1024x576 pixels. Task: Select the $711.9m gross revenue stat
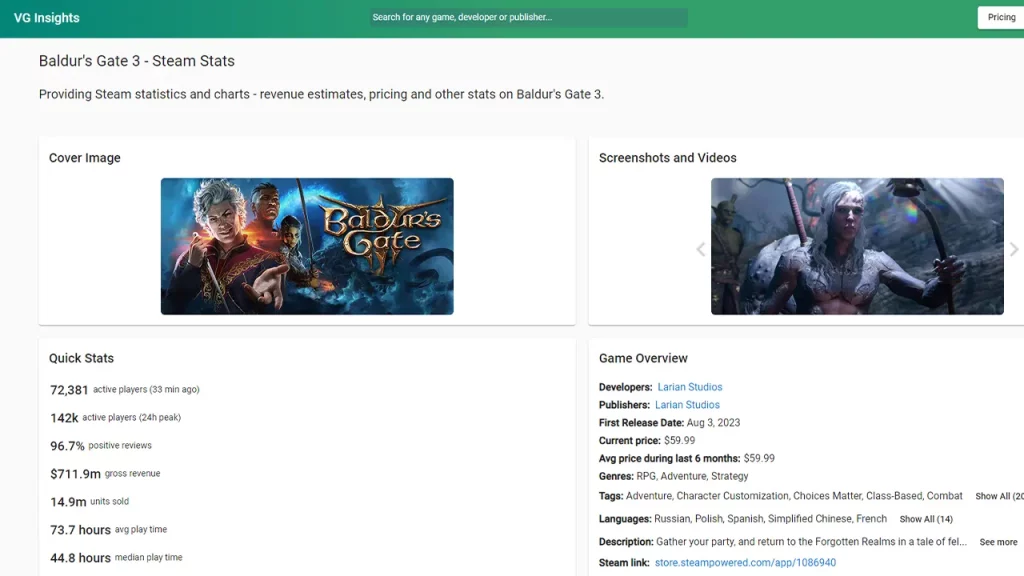click(x=105, y=474)
